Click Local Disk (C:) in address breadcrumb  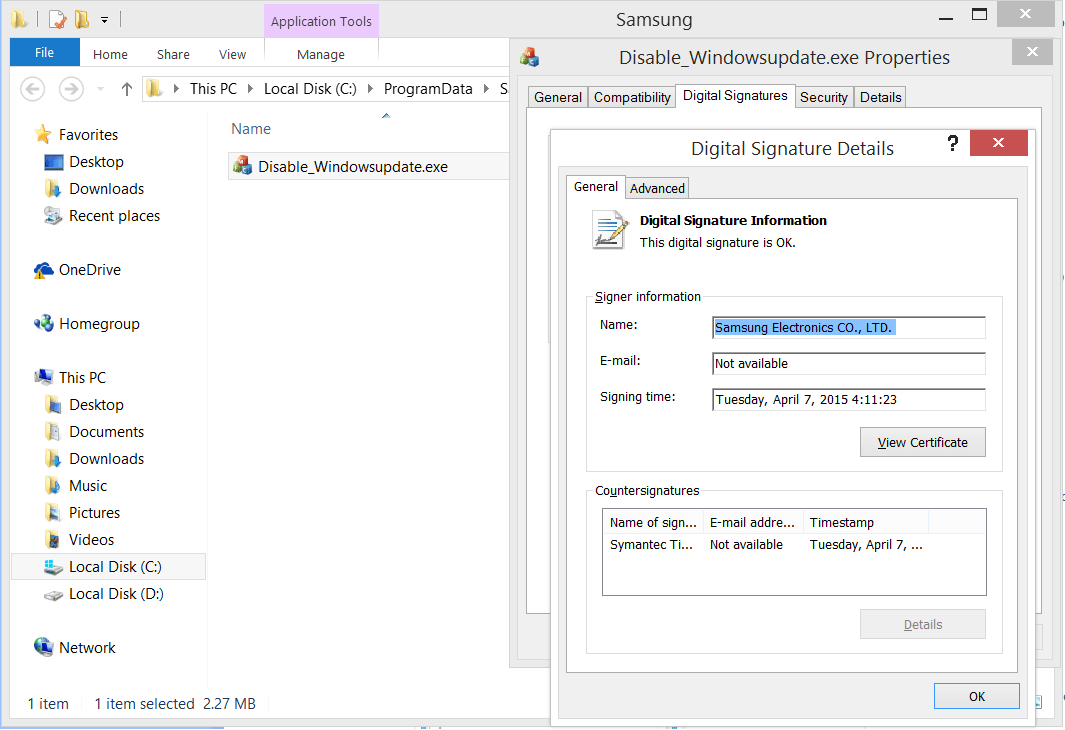click(310, 89)
